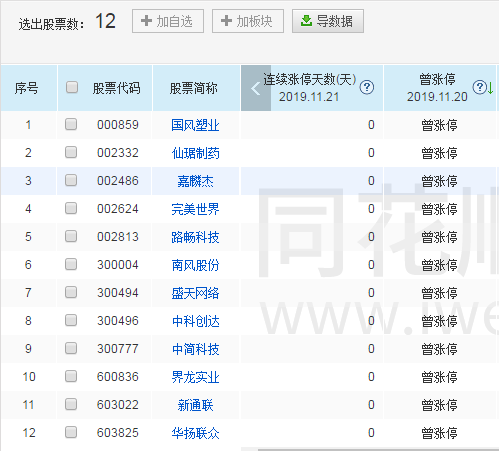Open help icon for 曾涨停 column
The image size is (499, 451).
(x=479, y=87)
